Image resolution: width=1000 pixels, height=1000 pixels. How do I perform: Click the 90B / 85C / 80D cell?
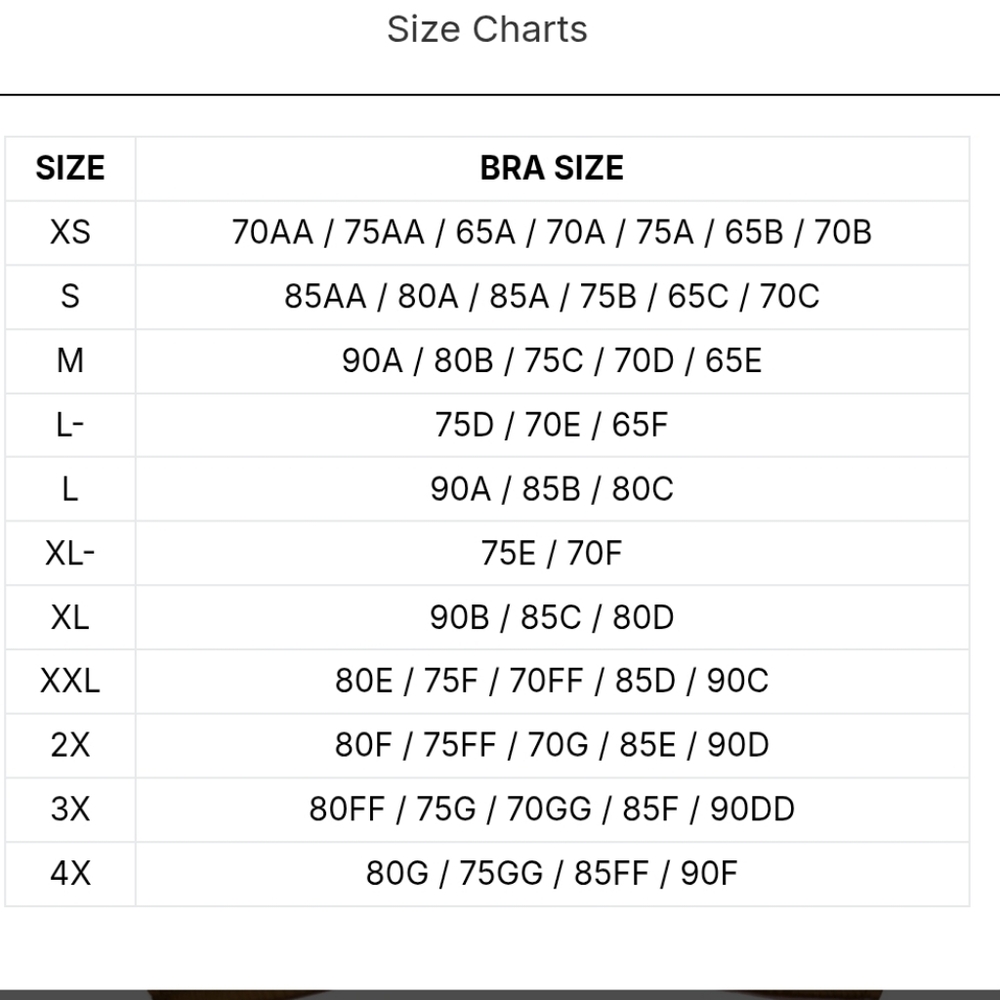click(552, 617)
